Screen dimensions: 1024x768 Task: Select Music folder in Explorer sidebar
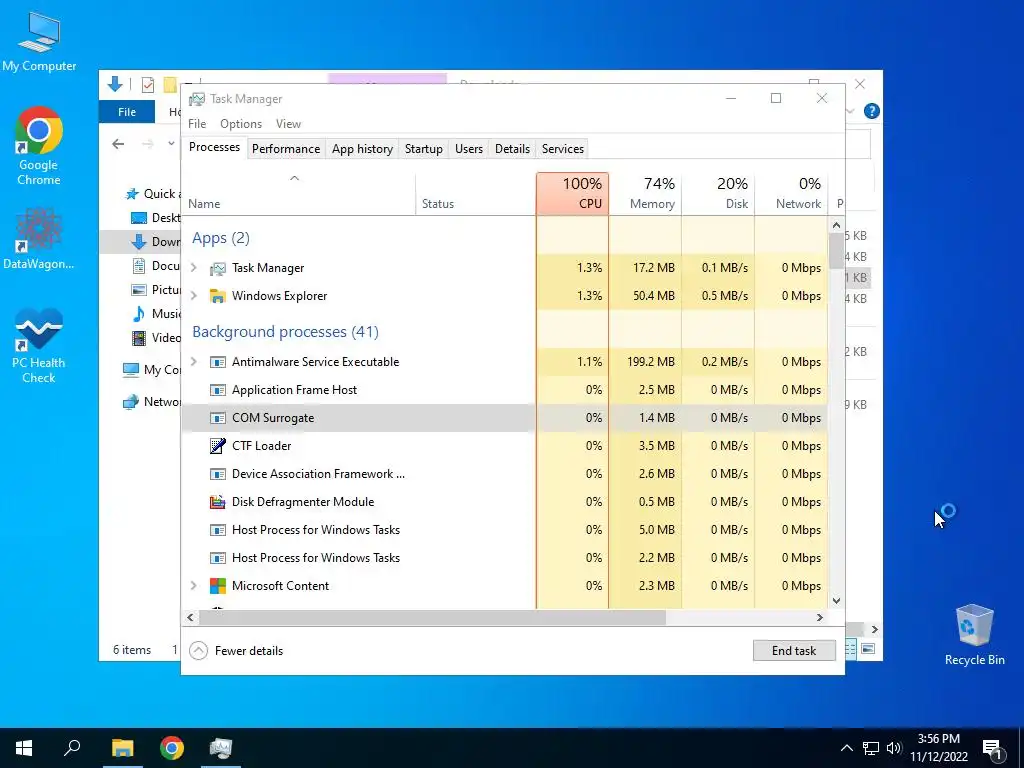point(156,313)
